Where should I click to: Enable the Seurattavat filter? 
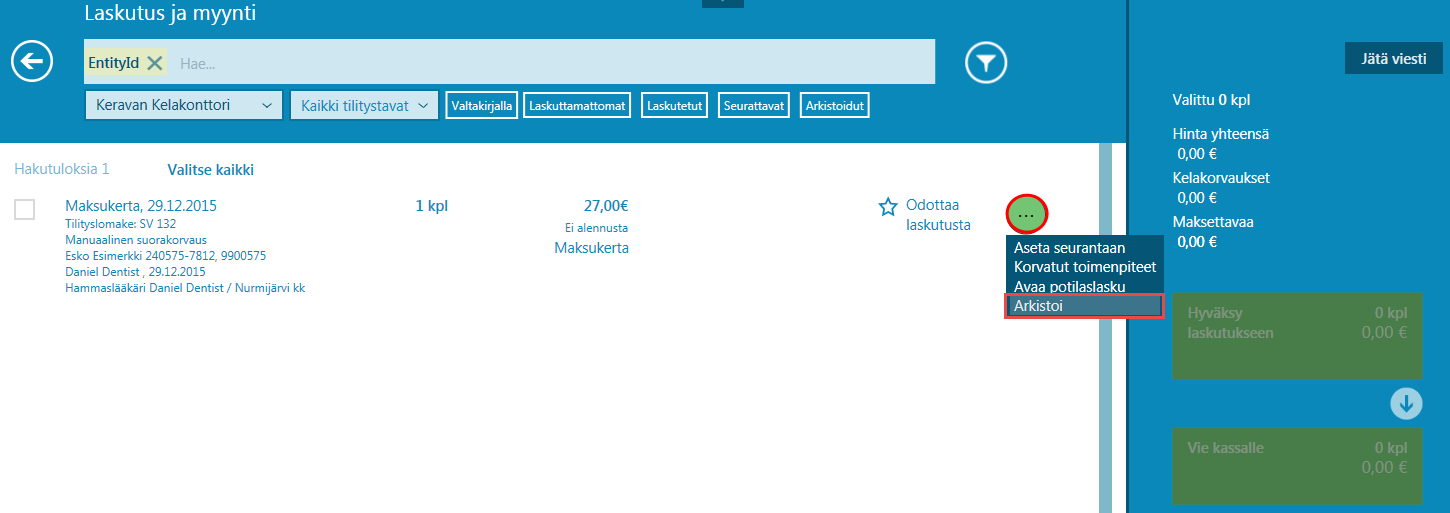(753, 105)
